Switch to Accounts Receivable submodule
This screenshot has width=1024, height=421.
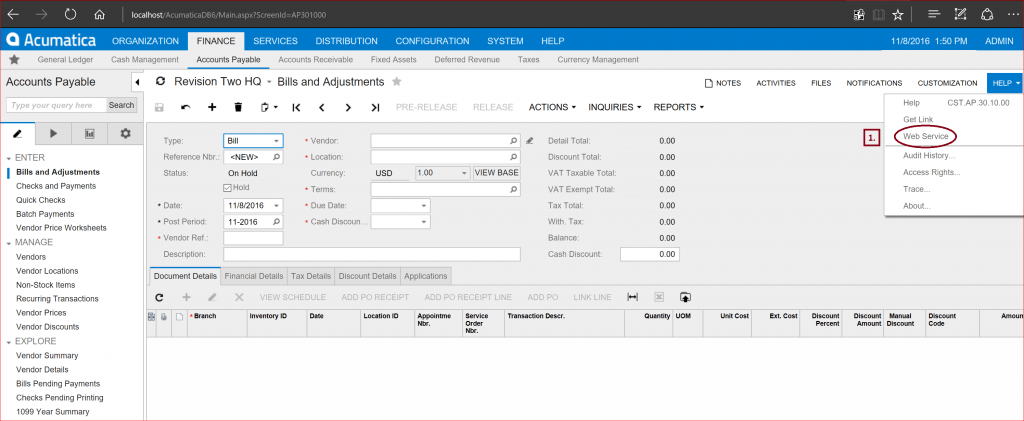coord(315,59)
